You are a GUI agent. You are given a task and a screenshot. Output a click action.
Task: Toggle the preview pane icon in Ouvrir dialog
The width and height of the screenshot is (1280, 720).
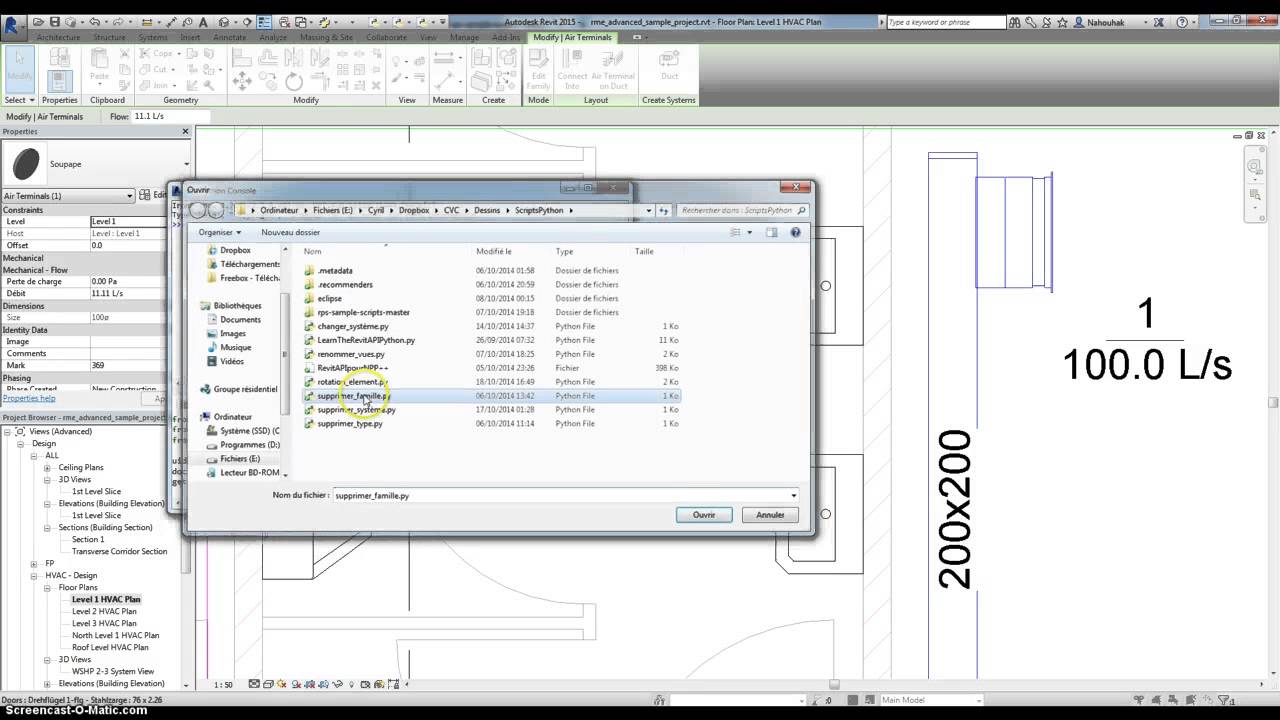(771, 232)
